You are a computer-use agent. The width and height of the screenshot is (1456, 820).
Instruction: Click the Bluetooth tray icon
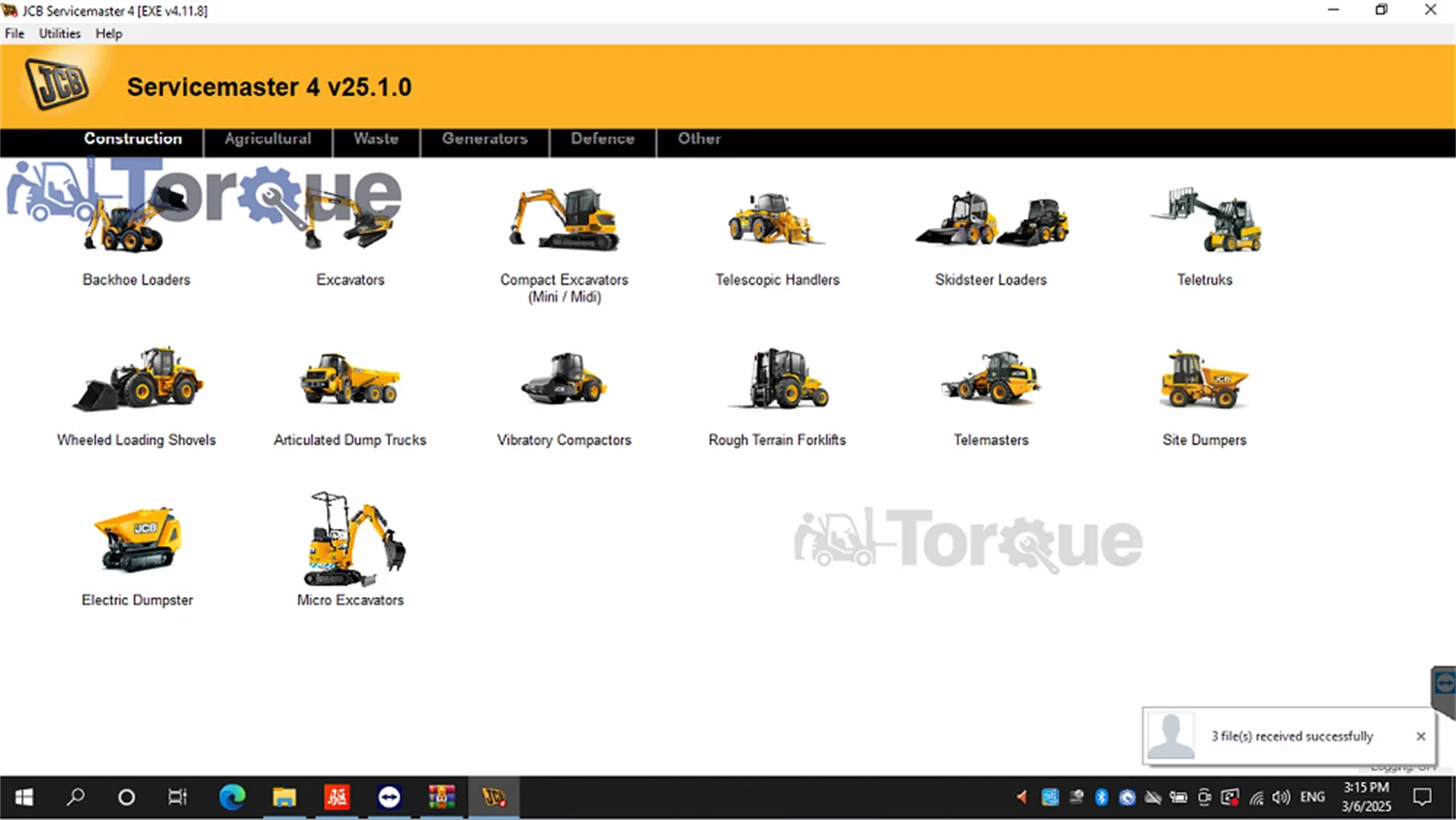[1102, 798]
